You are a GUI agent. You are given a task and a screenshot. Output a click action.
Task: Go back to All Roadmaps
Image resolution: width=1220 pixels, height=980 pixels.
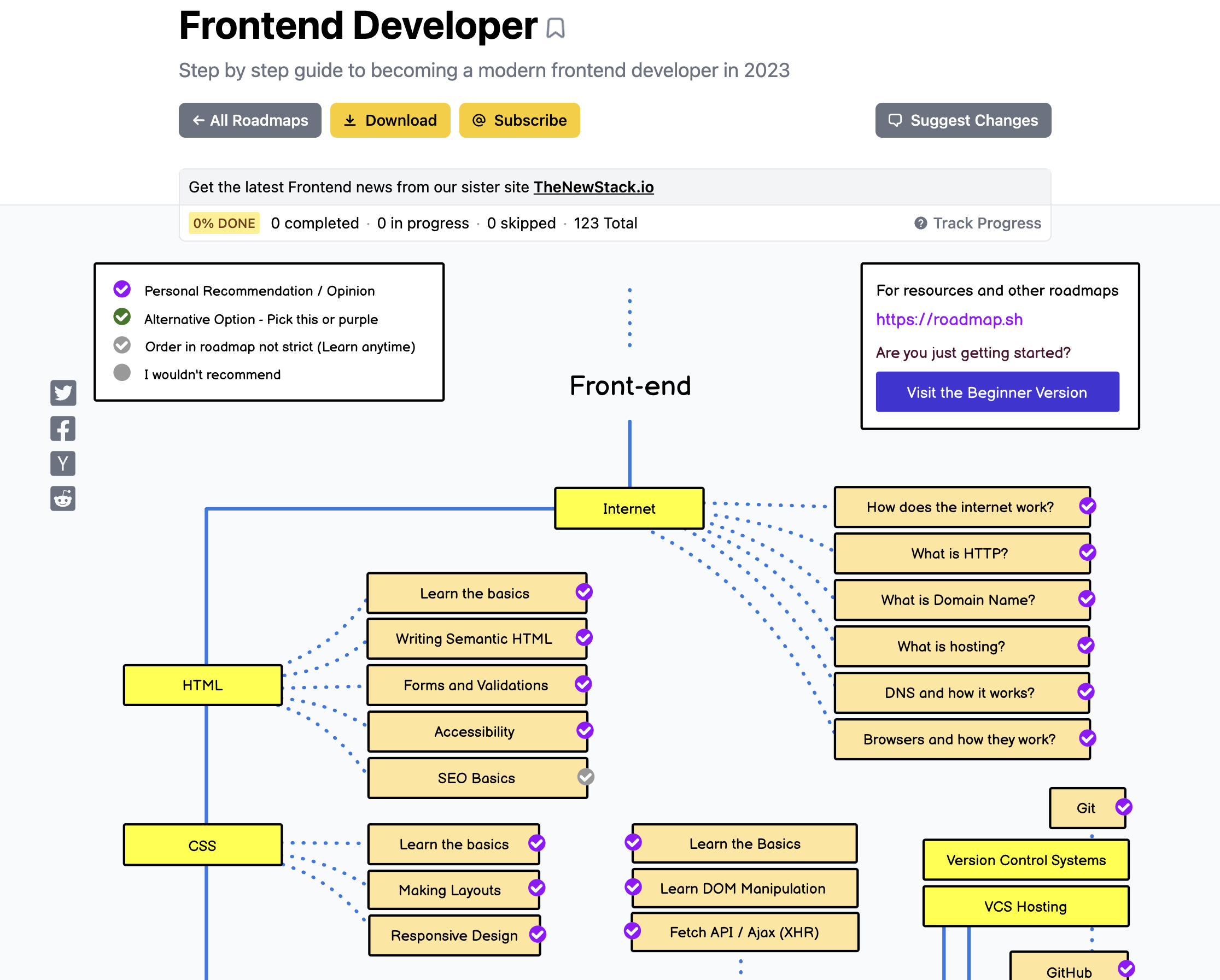tap(249, 120)
